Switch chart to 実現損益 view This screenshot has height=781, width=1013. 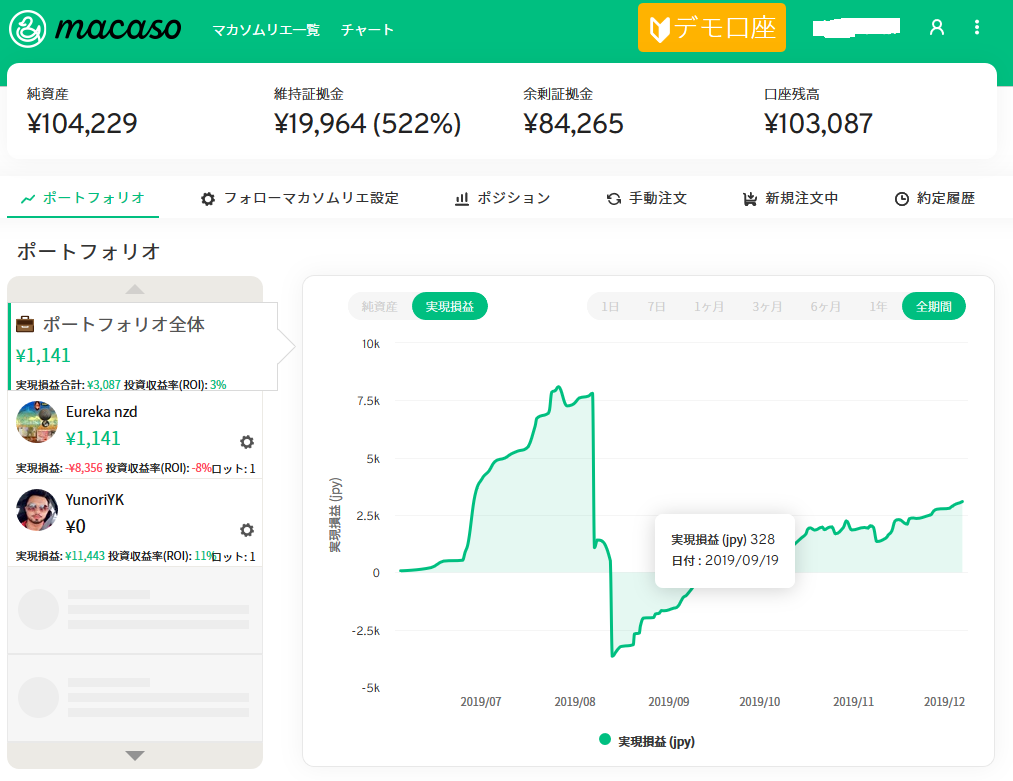click(449, 307)
